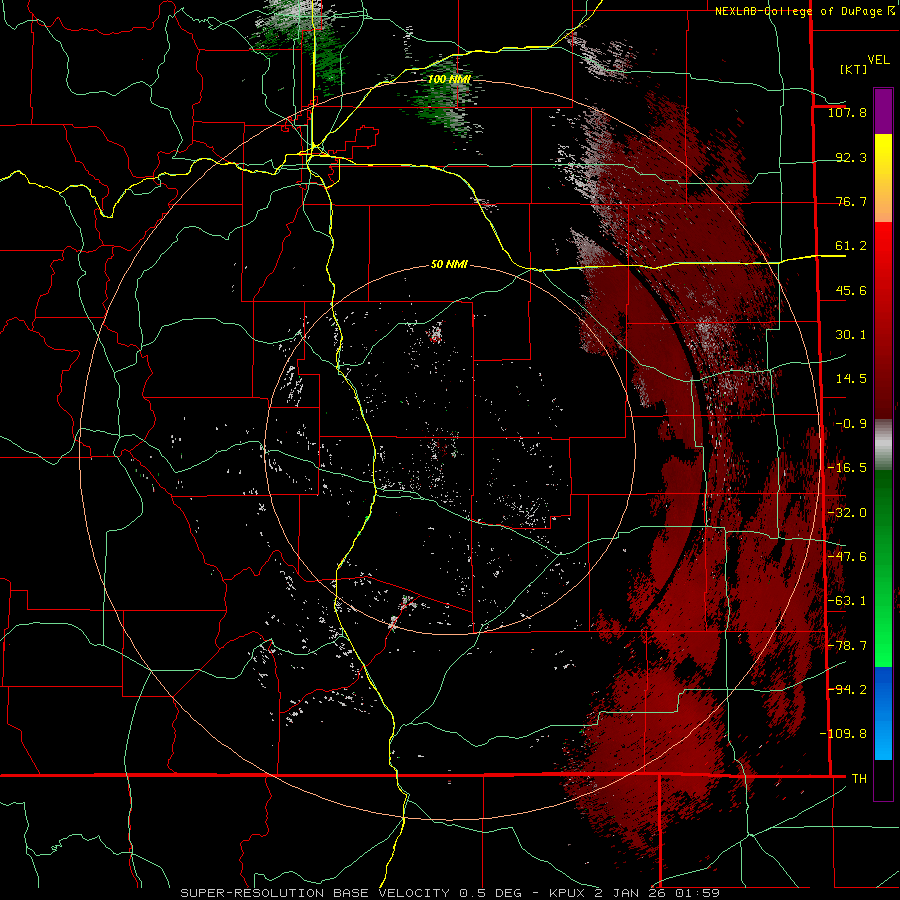Click the 50 NMI range ring label
The image size is (900, 900).
(449, 265)
